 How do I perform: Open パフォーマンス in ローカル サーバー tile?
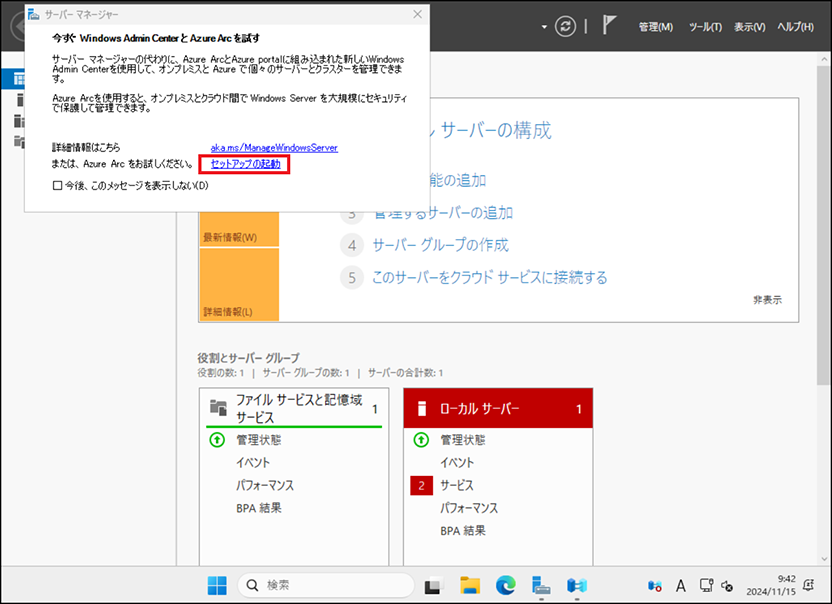pos(469,508)
